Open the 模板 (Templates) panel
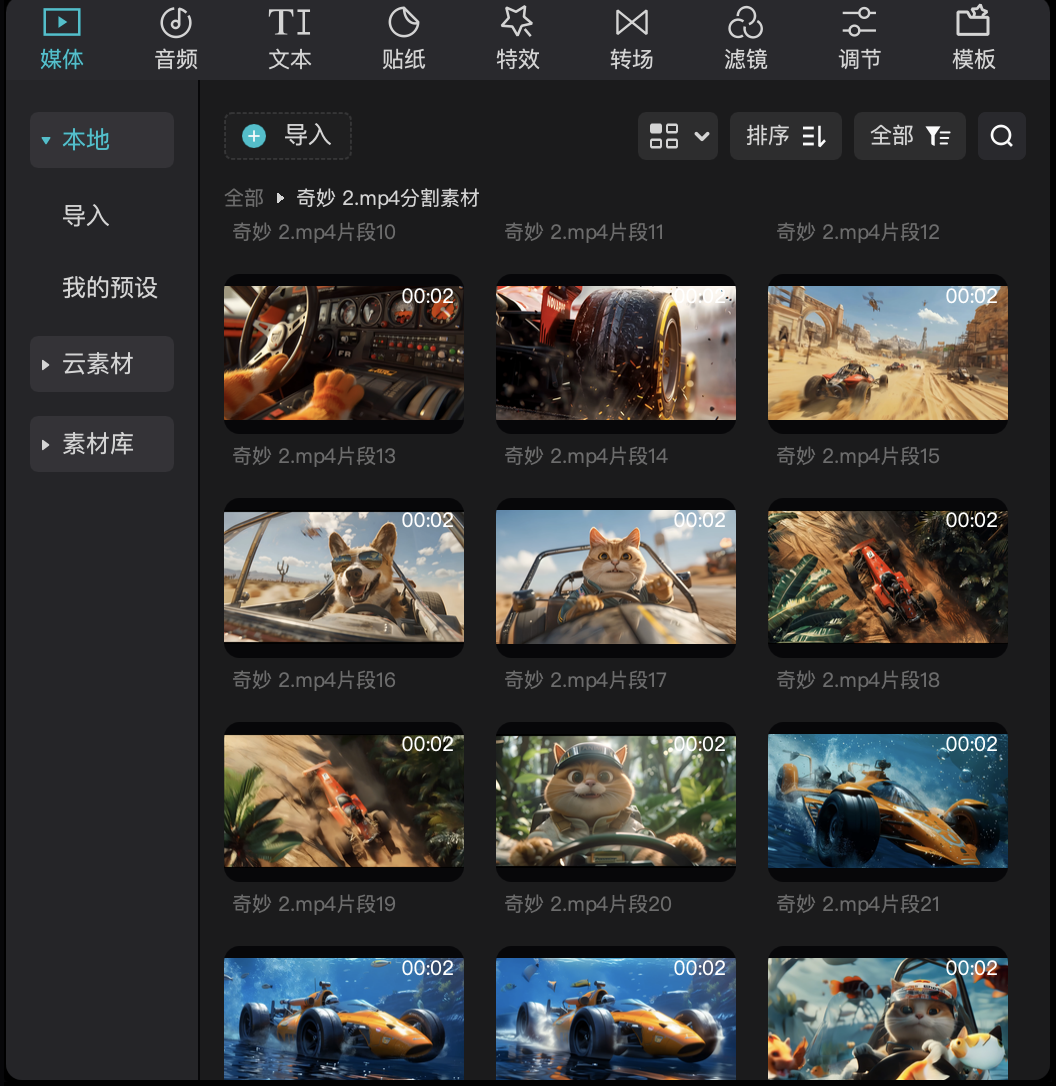This screenshot has width=1056, height=1086. (973, 38)
